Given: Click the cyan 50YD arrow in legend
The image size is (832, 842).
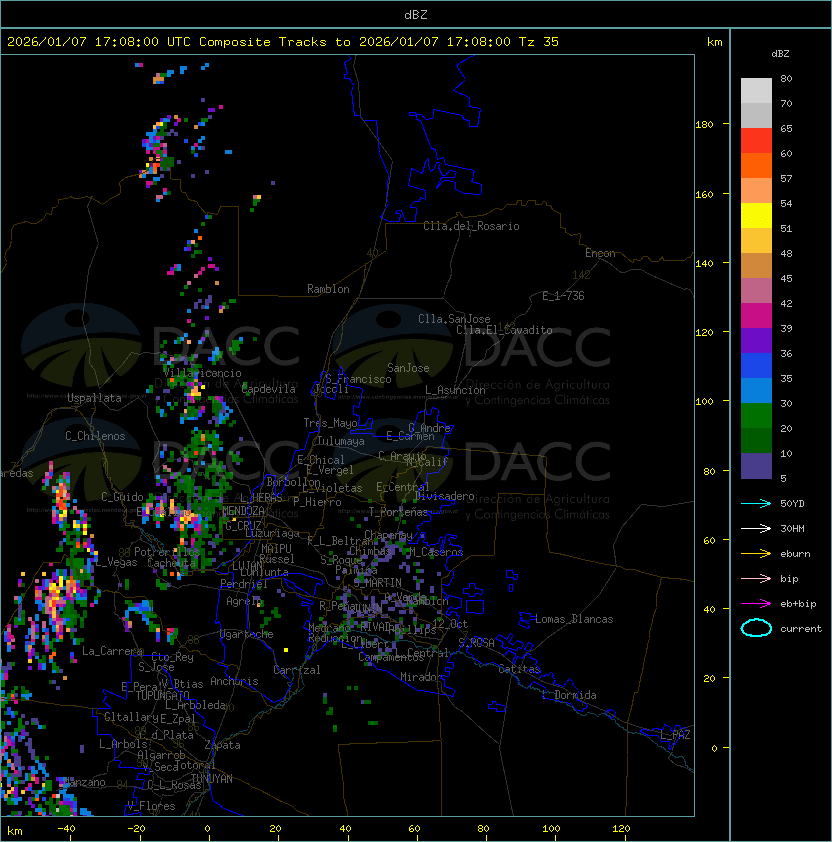Looking at the screenshot, I should pyautogui.click(x=756, y=503).
